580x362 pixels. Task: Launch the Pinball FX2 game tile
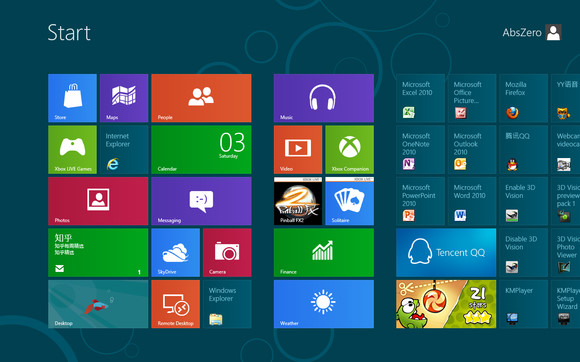click(298, 201)
